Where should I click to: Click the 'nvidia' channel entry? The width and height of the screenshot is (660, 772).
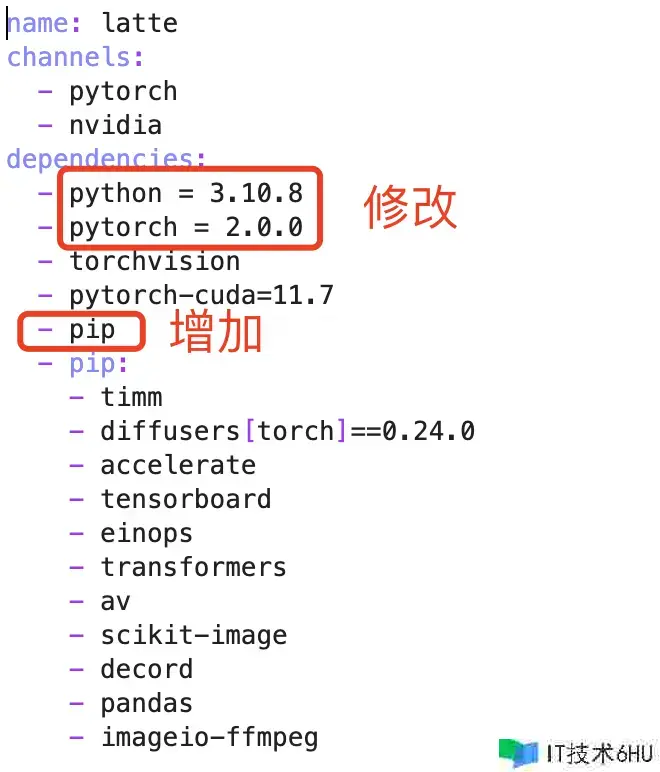point(115,125)
